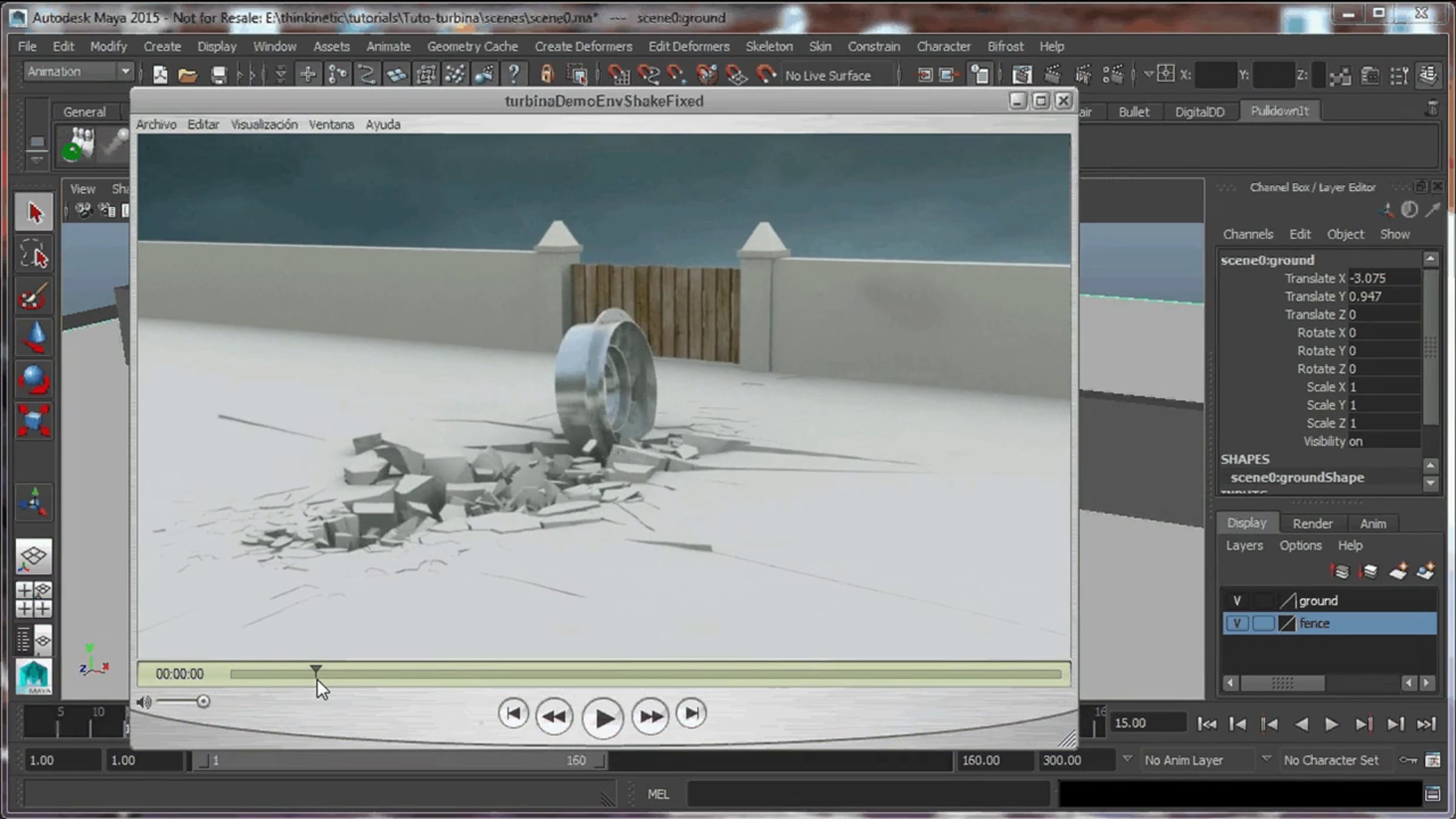Screen dimensions: 1456x819
Task: Open the Anim layer tab
Action: tap(1373, 523)
